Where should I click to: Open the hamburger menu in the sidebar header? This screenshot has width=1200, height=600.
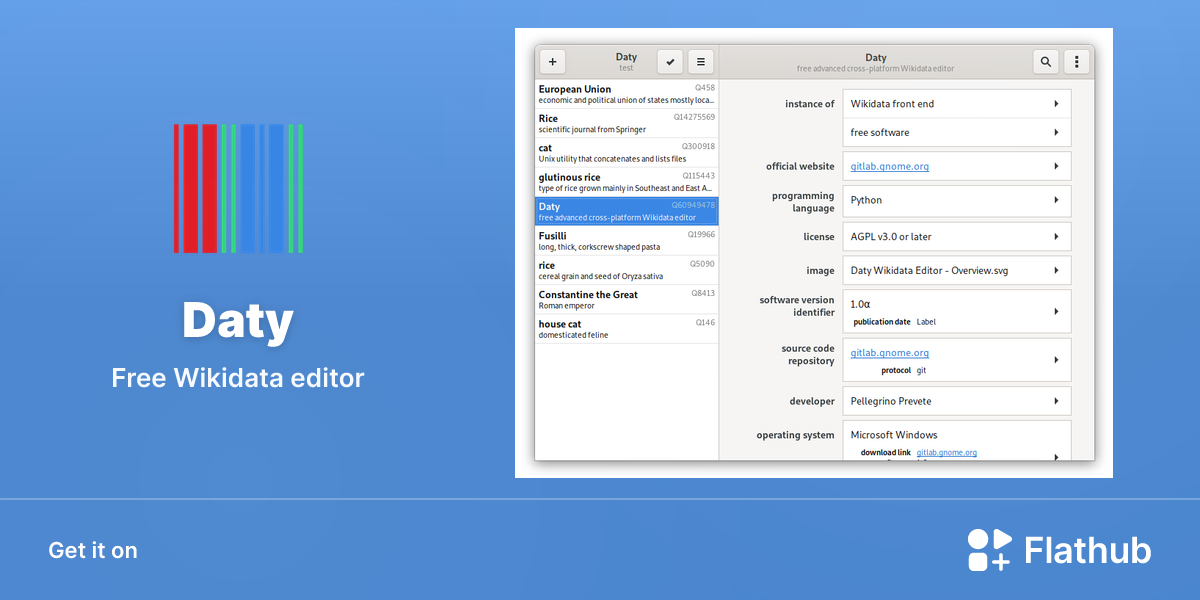click(701, 62)
